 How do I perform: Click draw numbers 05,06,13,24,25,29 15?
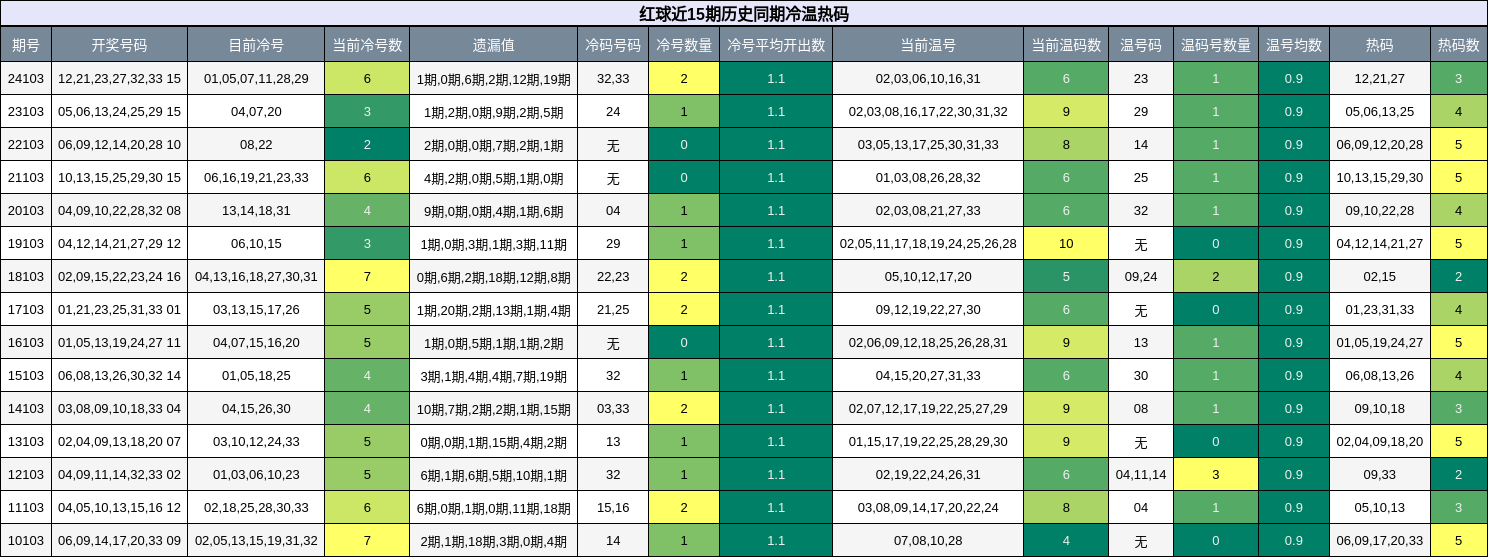click(119, 112)
